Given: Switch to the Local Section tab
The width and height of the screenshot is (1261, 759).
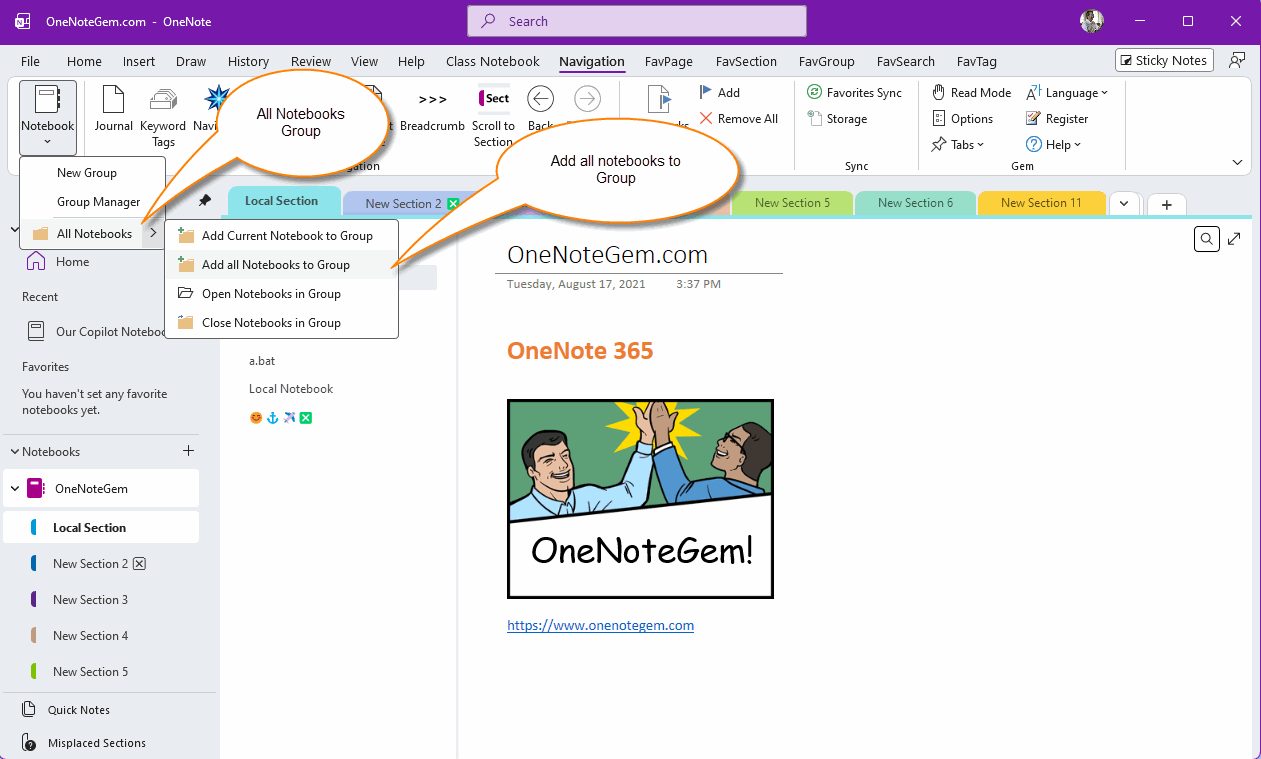Looking at the screenshot, I should (283, 201).
